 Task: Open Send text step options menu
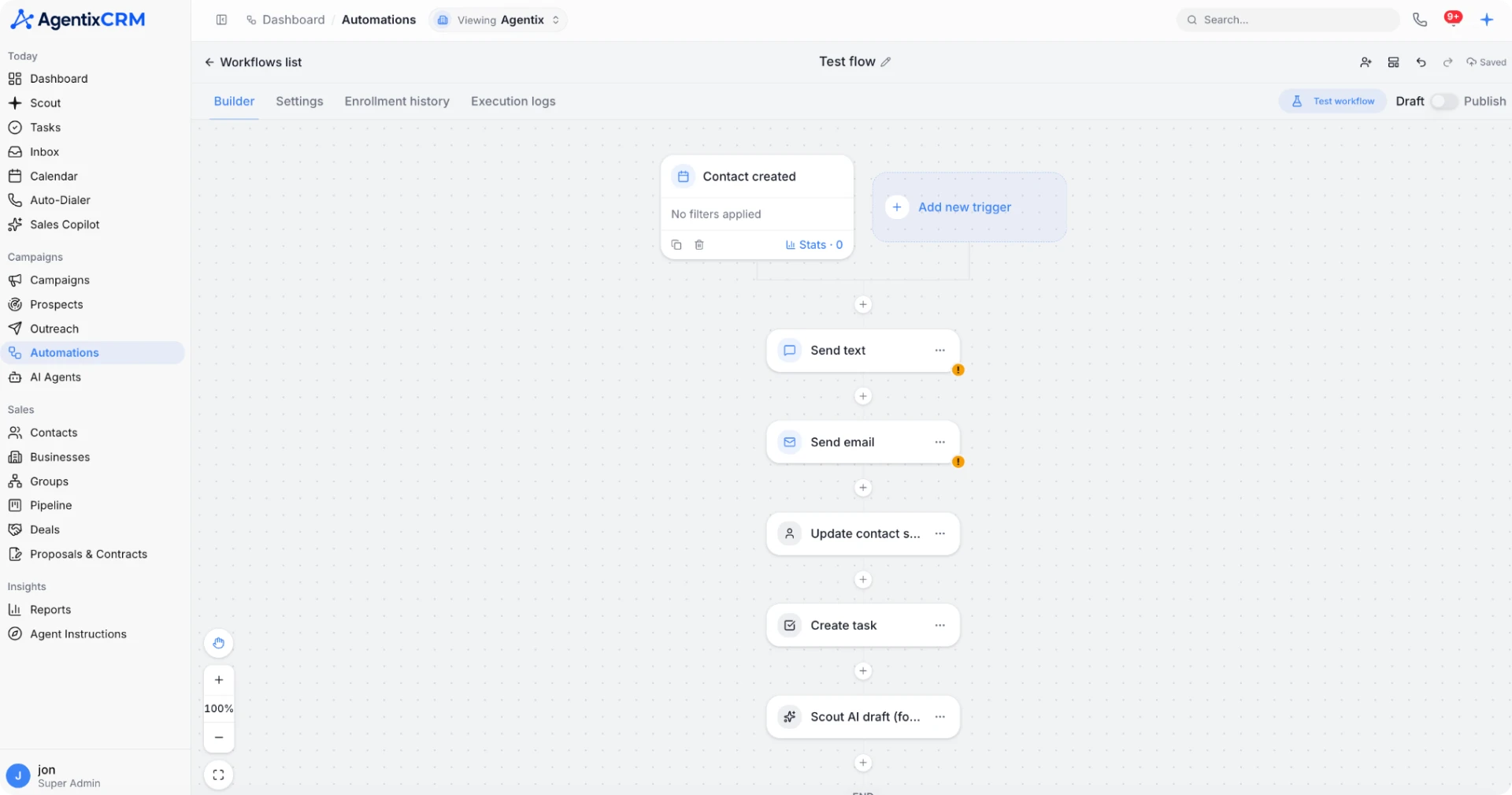pyautogui.click(x=939, y=351)
